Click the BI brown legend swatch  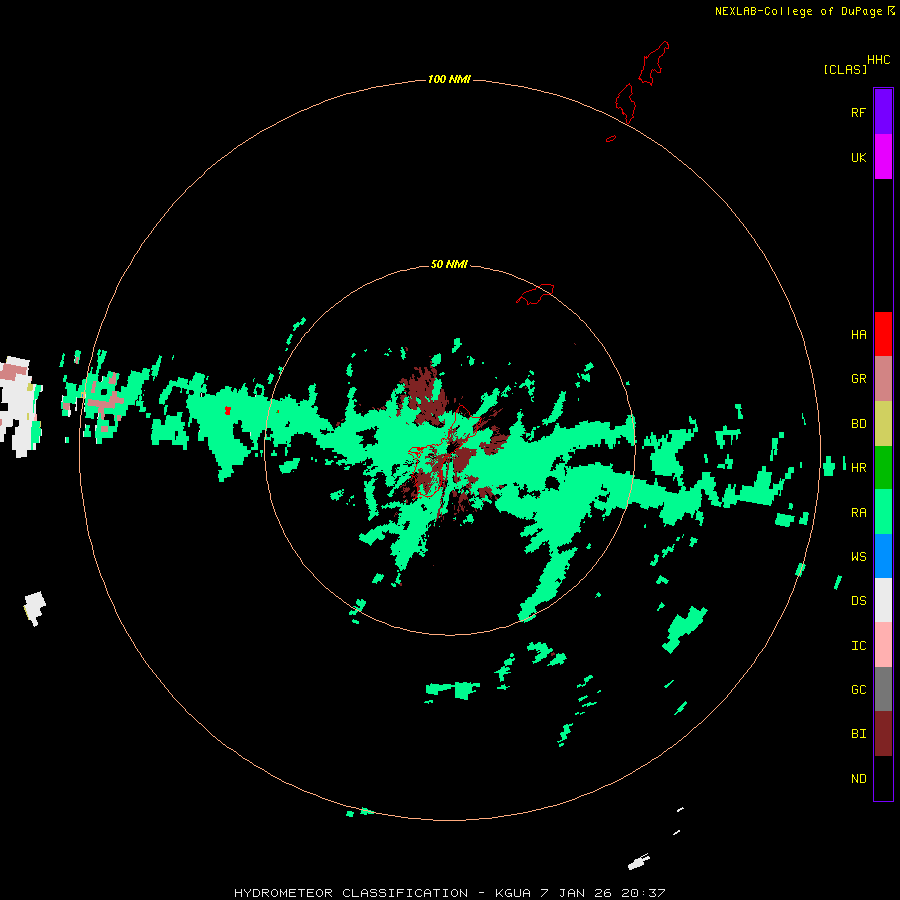(883, 734)
